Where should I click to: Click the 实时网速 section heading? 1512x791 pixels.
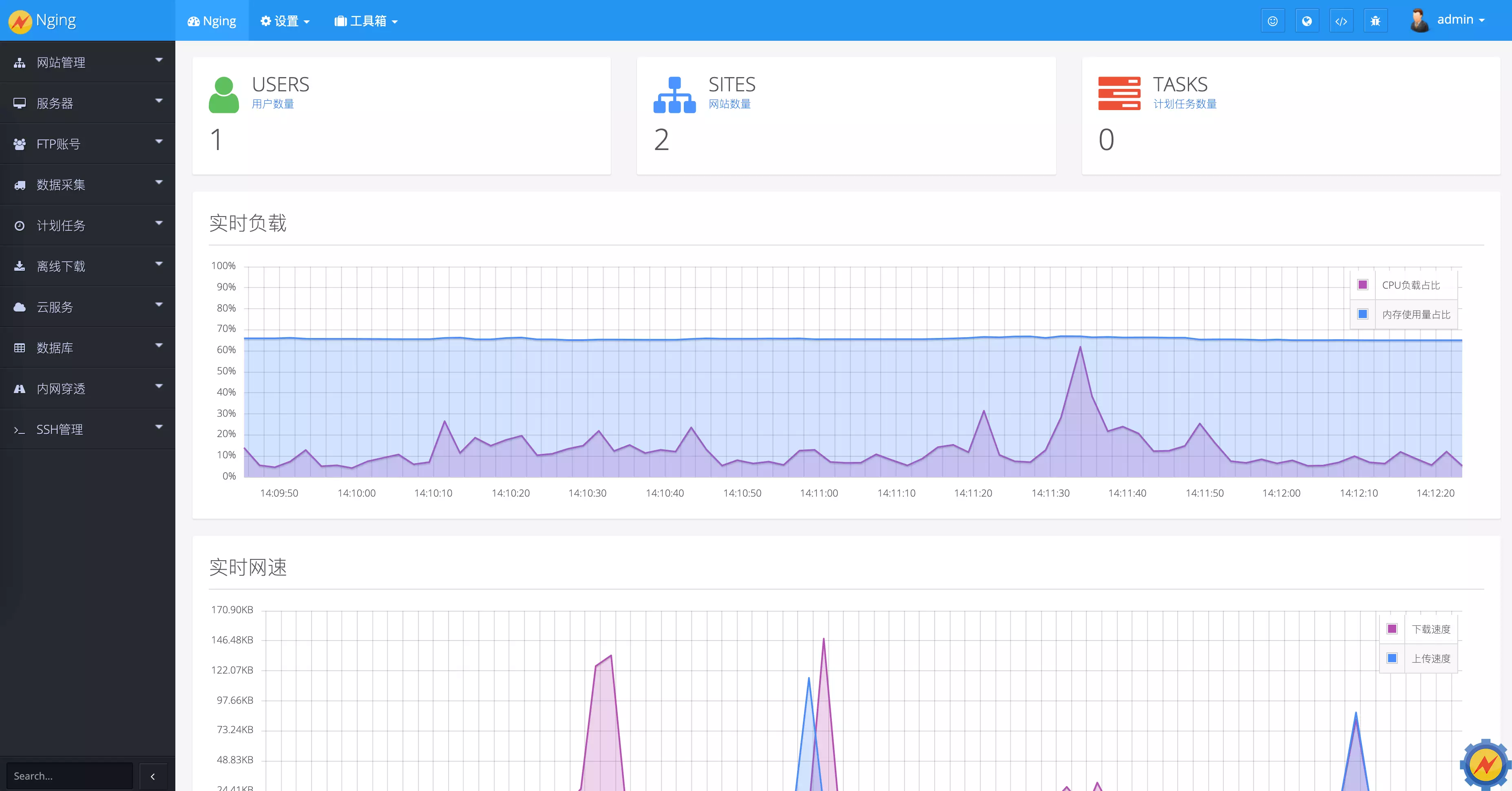(248, 568)
